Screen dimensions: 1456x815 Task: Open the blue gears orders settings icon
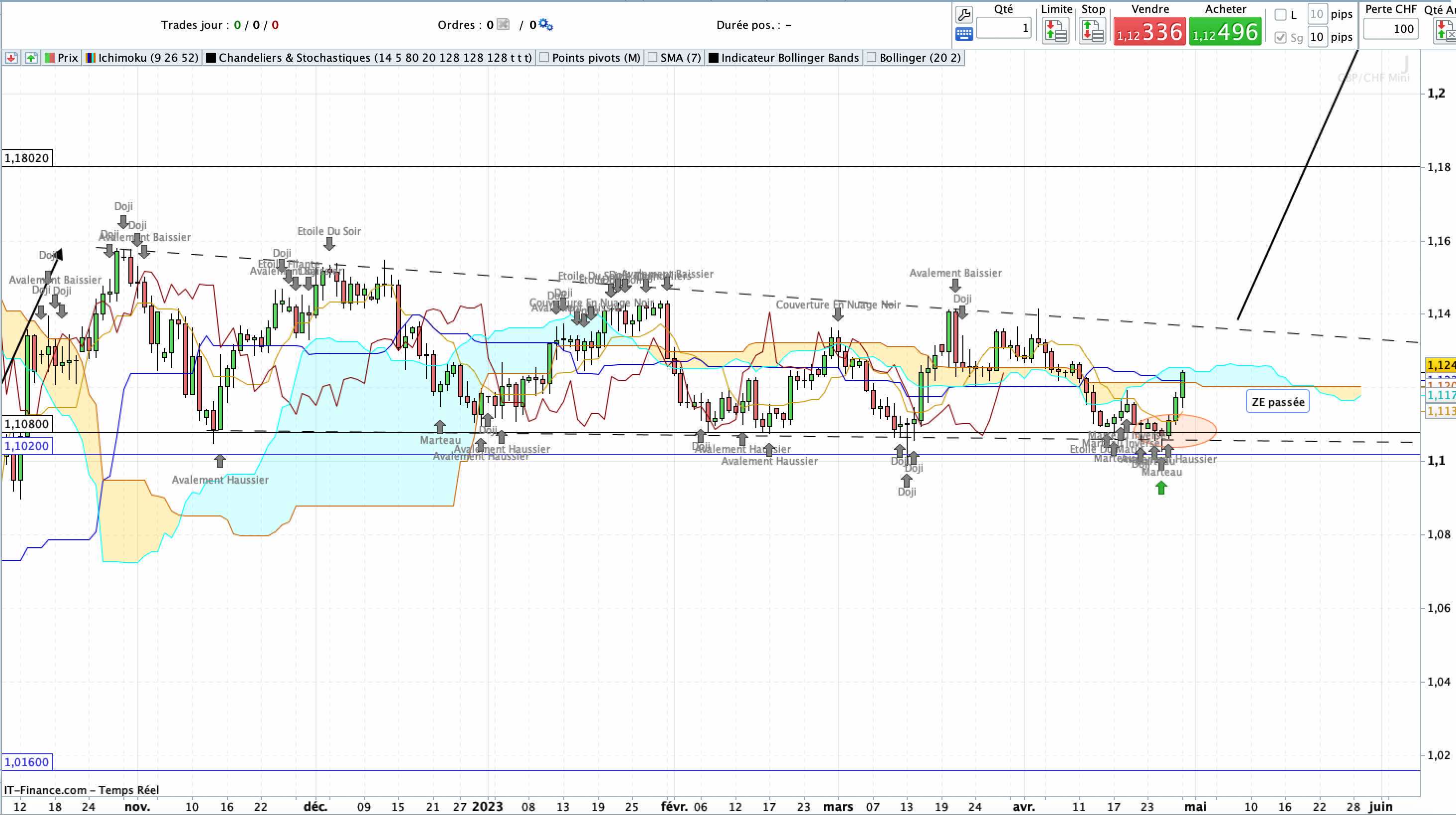pyautogui.click(x=545, y=24)
